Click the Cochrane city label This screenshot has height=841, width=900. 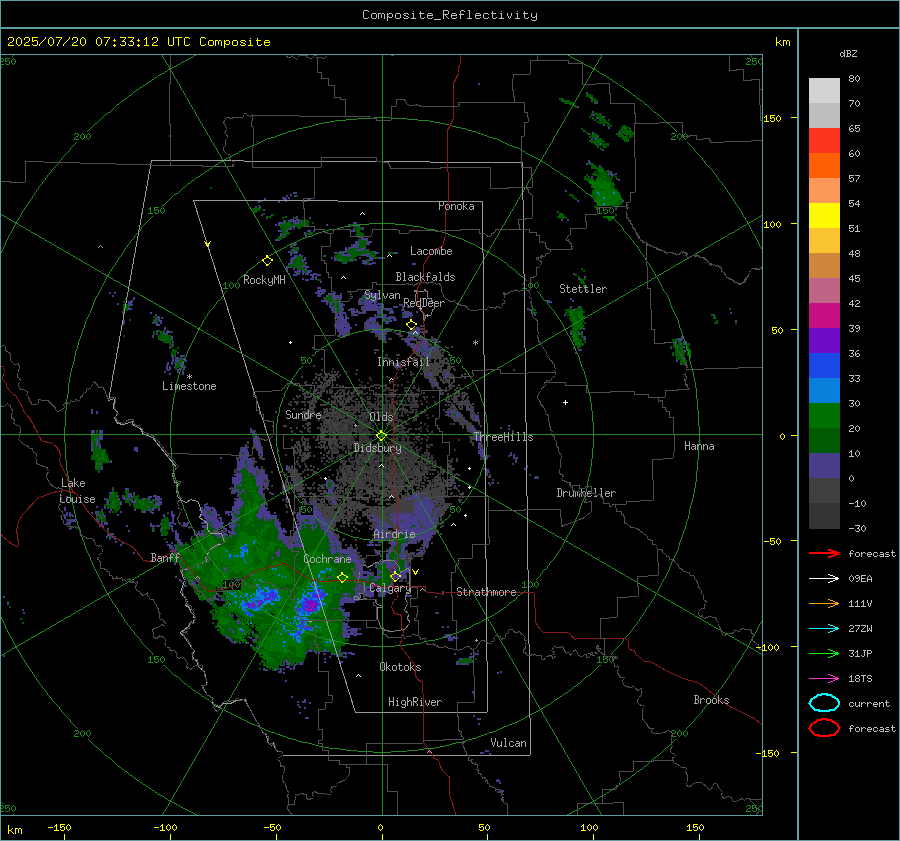(x=327, y=559)
